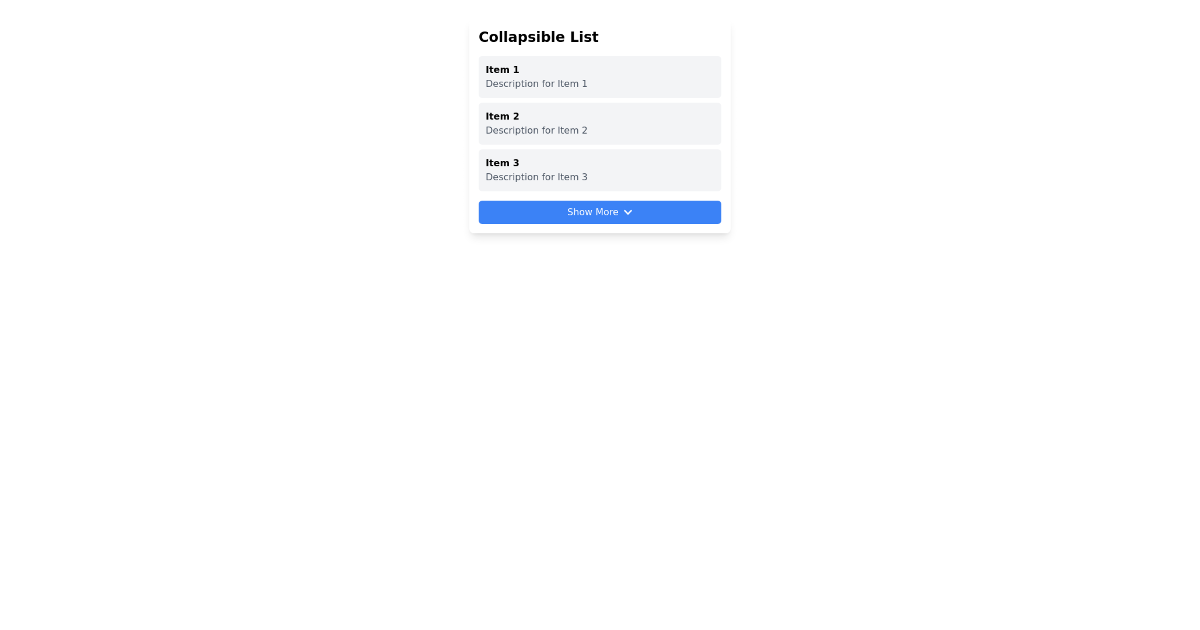Expand hidden items with the downward chevron

coord(628,212)
